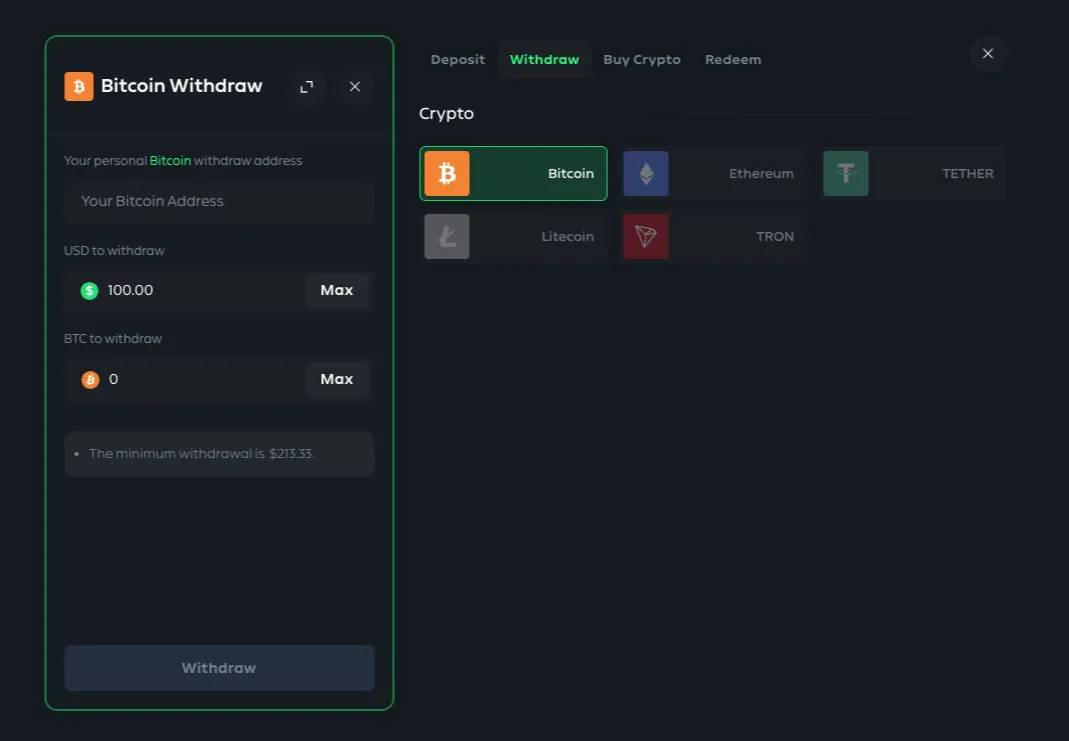1069x741 pixels.
Task: Click the orange BTC icon in BTC field
Action: point(91,379)
